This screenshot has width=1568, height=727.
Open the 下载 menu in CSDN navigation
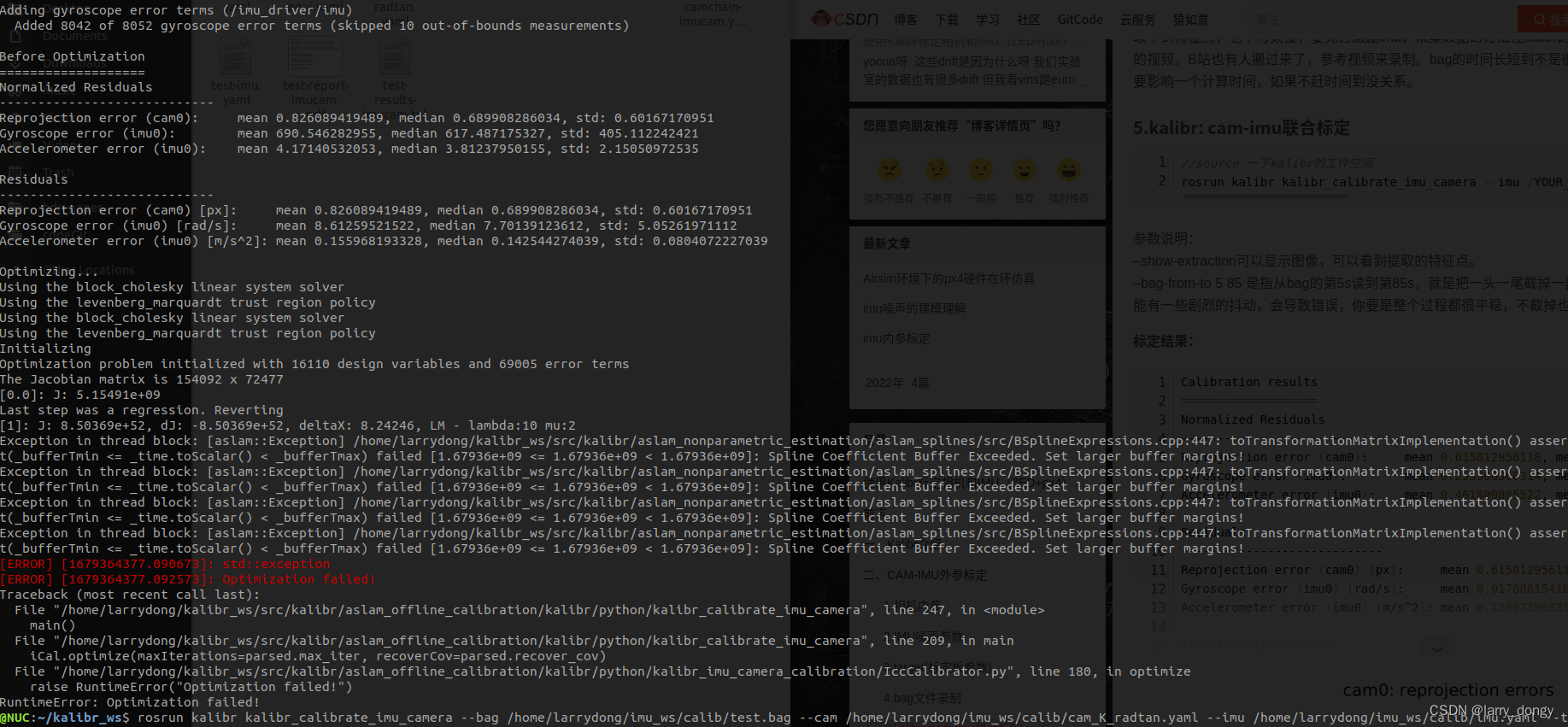click(x=946, y=20)
